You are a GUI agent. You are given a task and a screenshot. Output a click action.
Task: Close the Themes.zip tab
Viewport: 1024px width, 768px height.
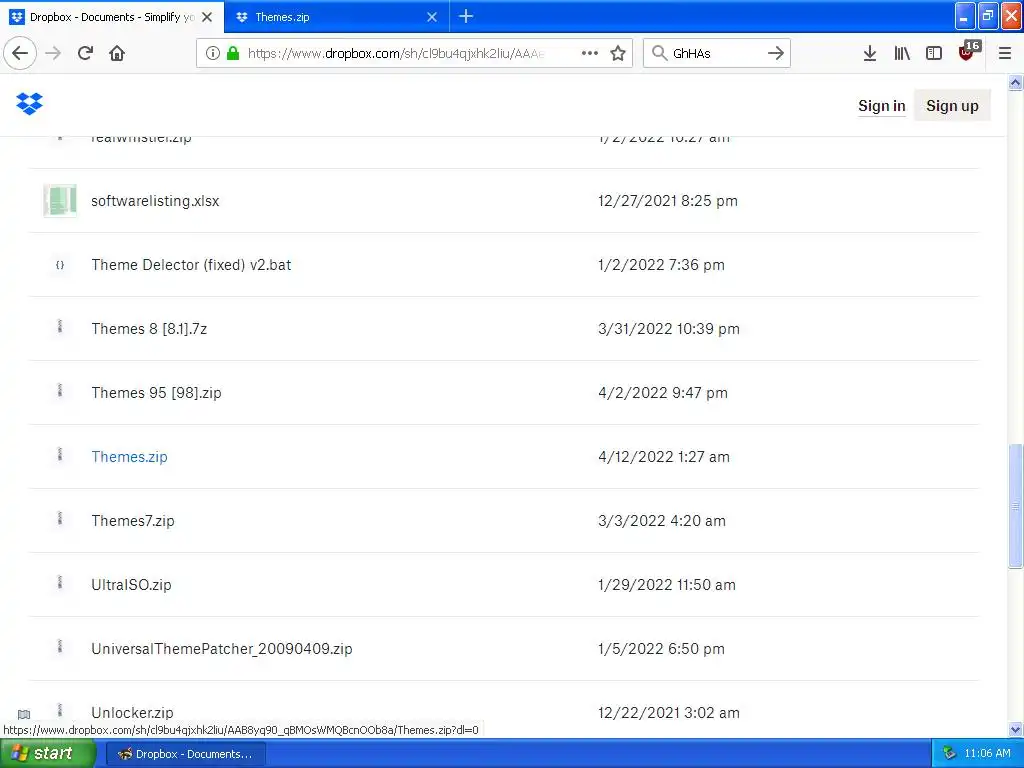pos(432,17)
